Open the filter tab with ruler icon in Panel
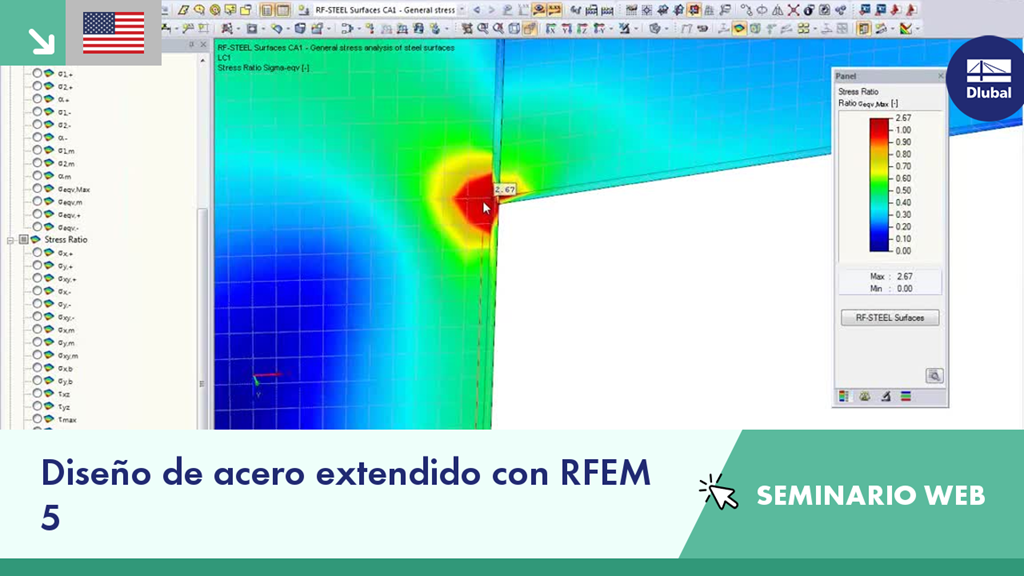The width and height of the screenshot is (1024, 576). 886,396
